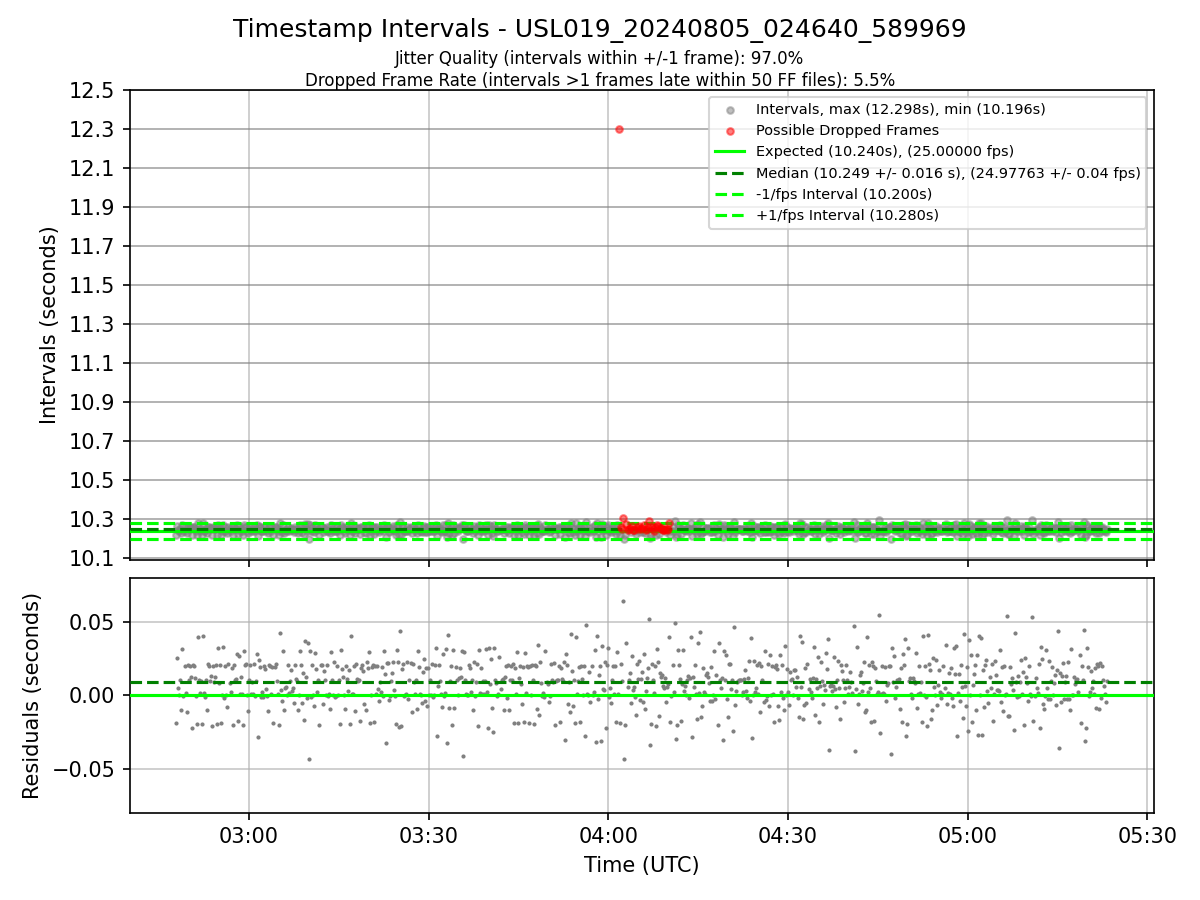Click the '−0.05' residuals tick label
1200x900 pixels.
pos(84,770)
